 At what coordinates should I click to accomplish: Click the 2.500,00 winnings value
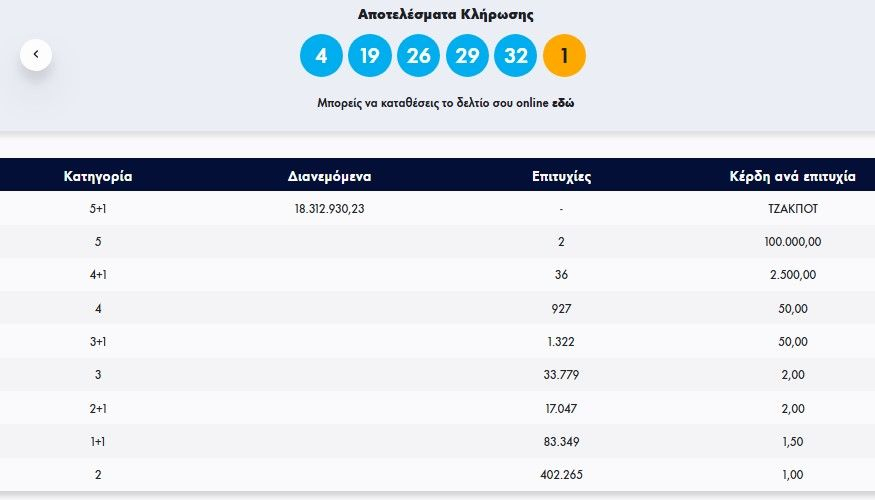pyautogui.click(x=793, y=275)
